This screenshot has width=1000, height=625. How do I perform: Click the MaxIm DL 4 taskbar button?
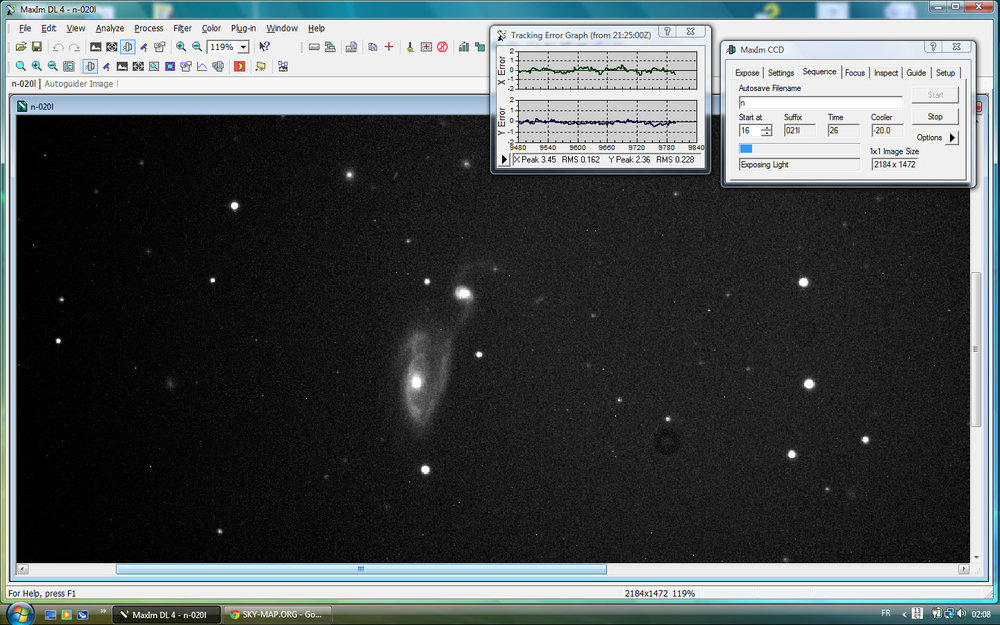coord(166,614)
